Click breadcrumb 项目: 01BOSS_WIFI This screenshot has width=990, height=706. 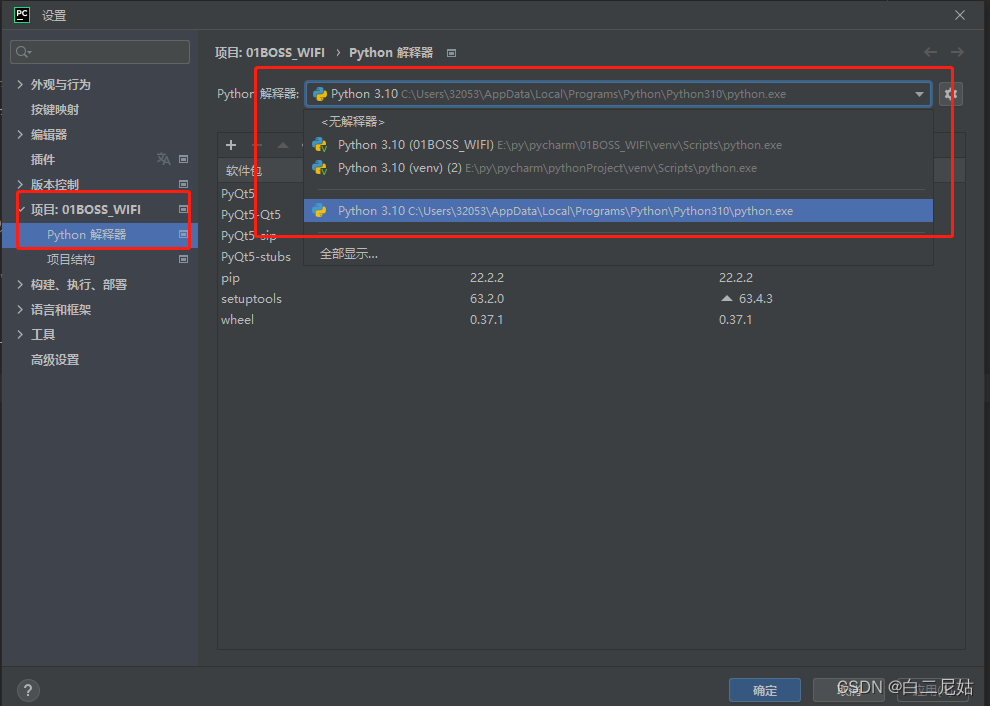(x=270, y=52)
